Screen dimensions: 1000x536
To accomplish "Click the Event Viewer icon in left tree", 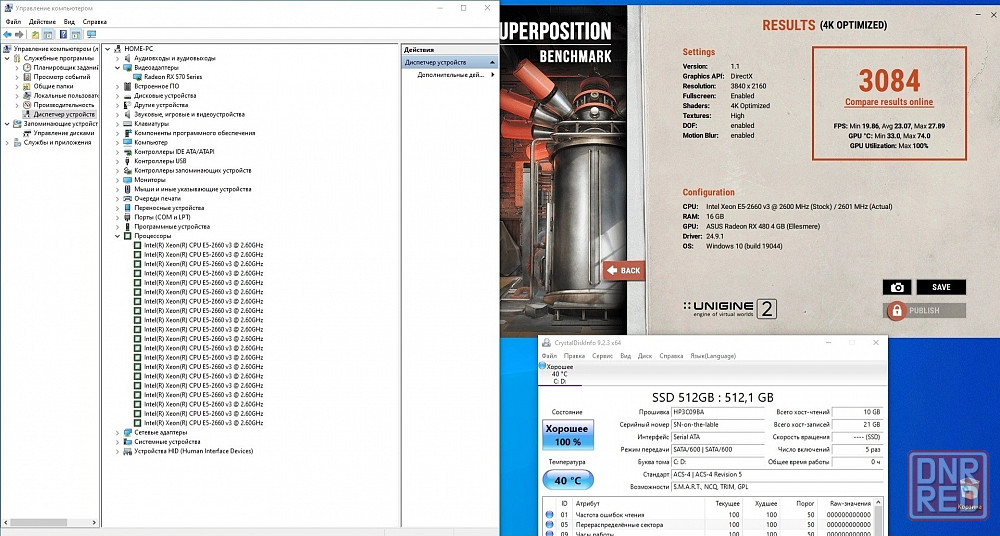I will (x=27, y=77).
